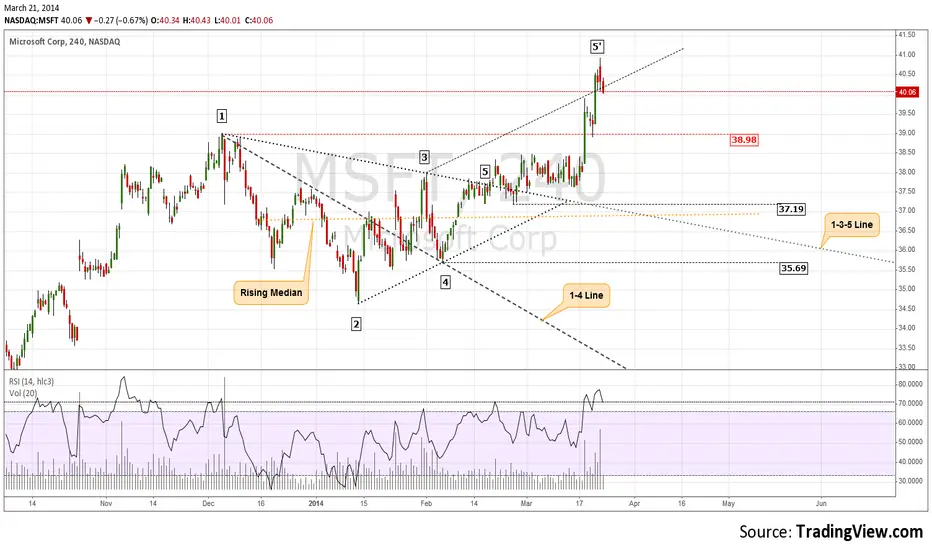The image size is (932, 550).
Task: Click the 39.00 price axis value
Action: coord(906,133)
